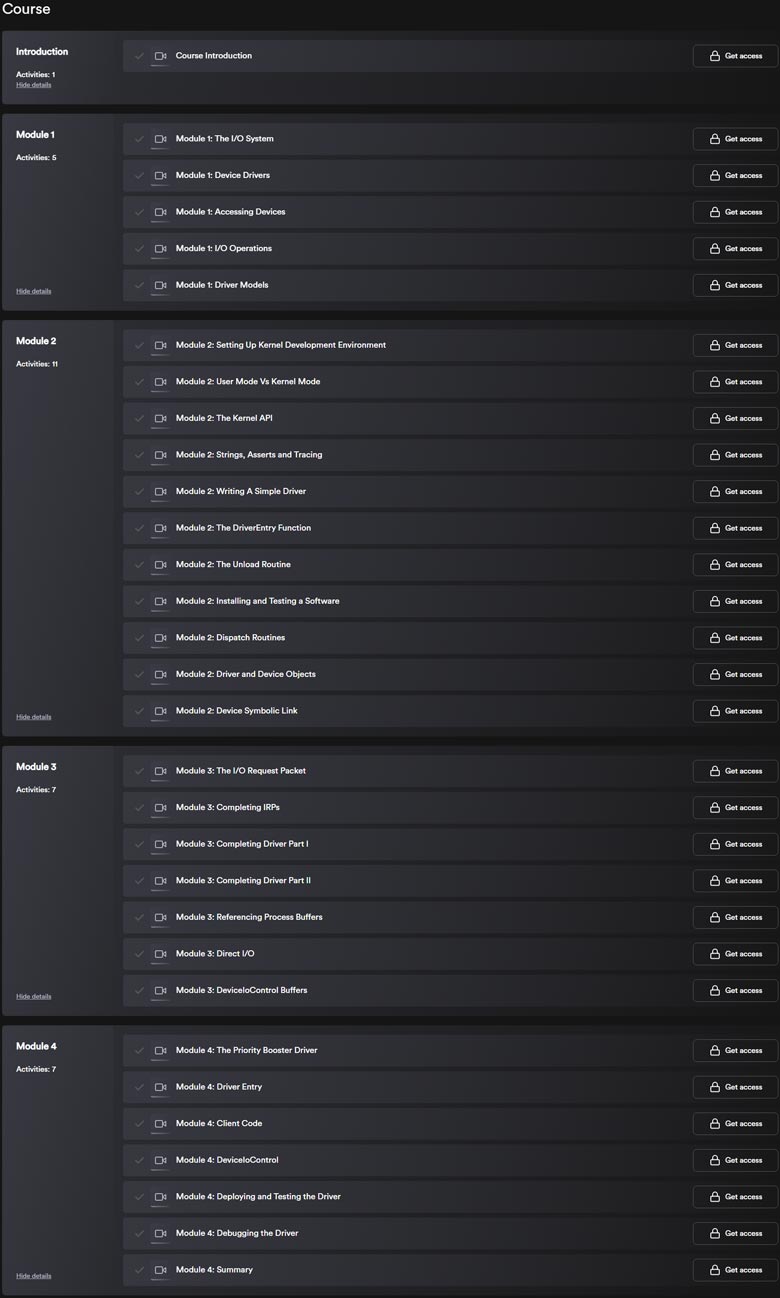
Task: Click video icon for Module 1: Device Drivers
Action: (160, 175)
